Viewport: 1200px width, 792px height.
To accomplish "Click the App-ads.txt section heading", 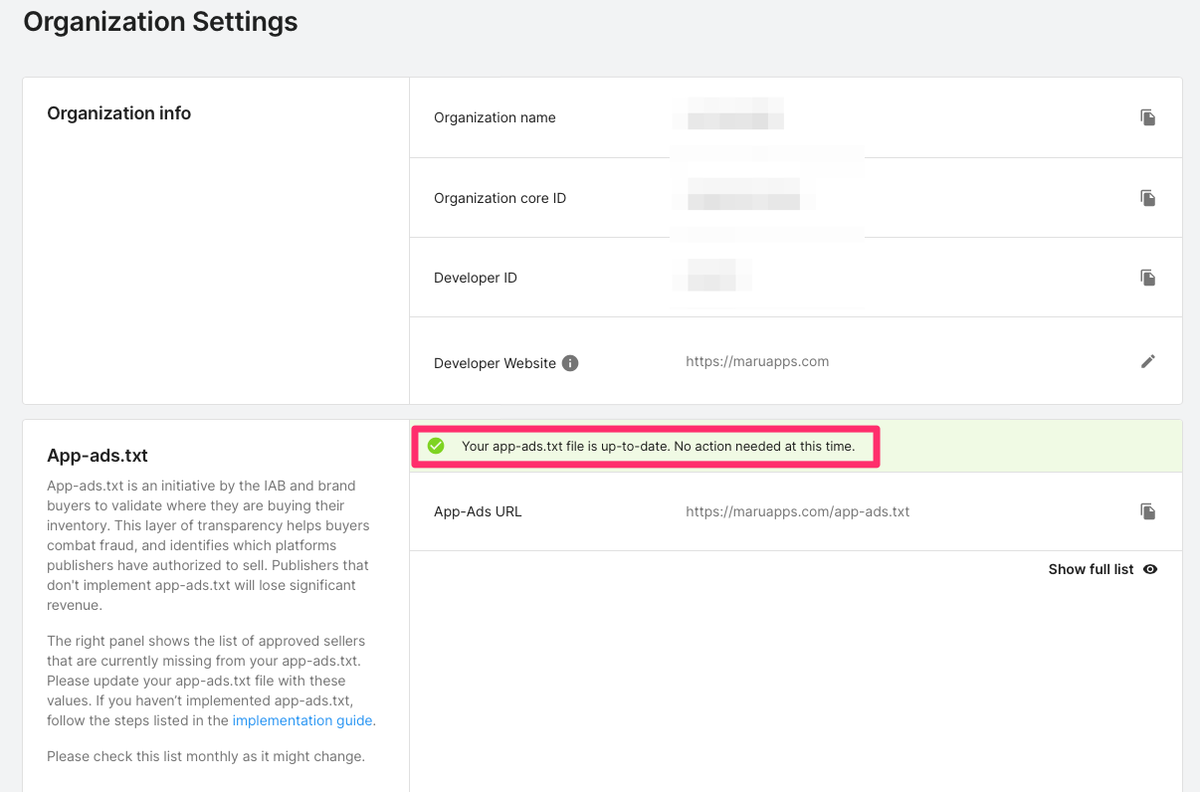I will click(x=97, y=456).
